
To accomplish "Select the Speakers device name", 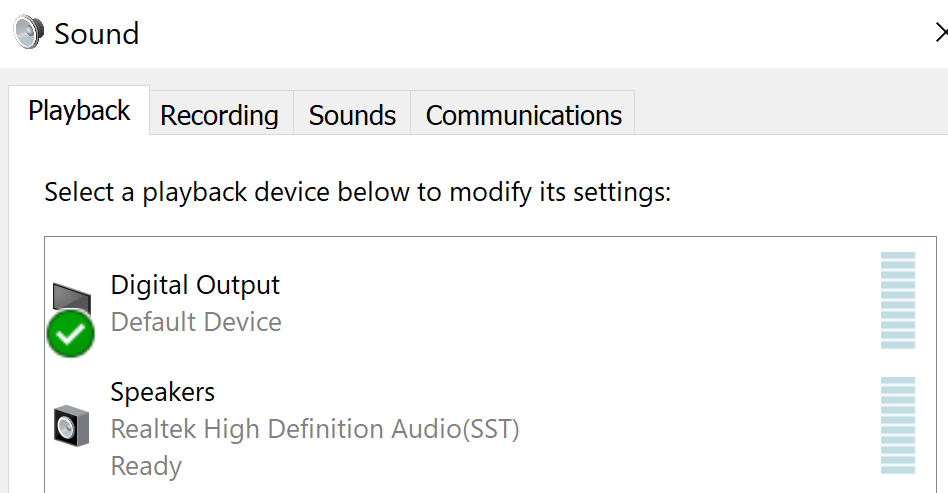I will point(162,392).
